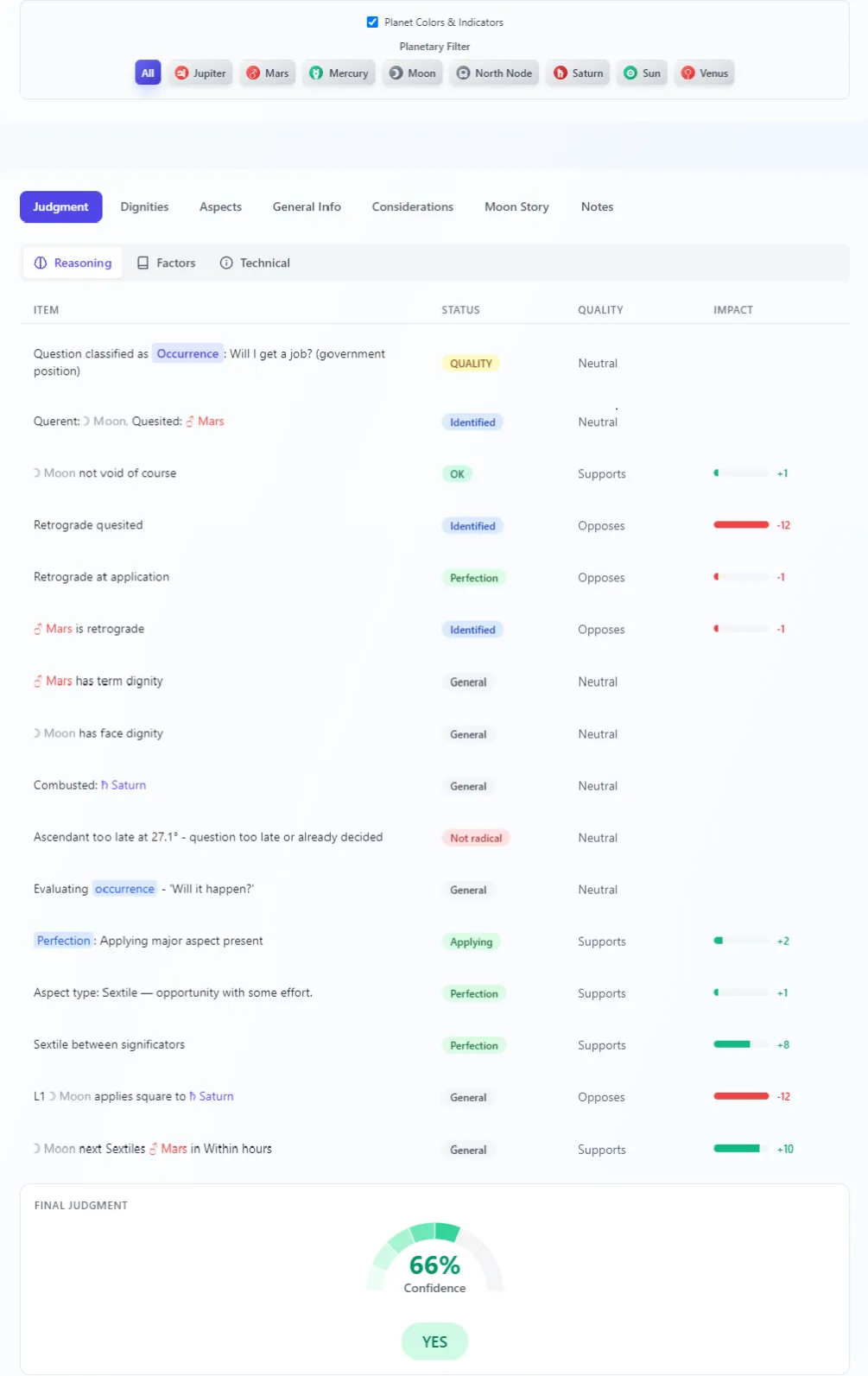Click the Retrograde quesited impact bar
868x1376 pixels.
click(x=740, y=525)
